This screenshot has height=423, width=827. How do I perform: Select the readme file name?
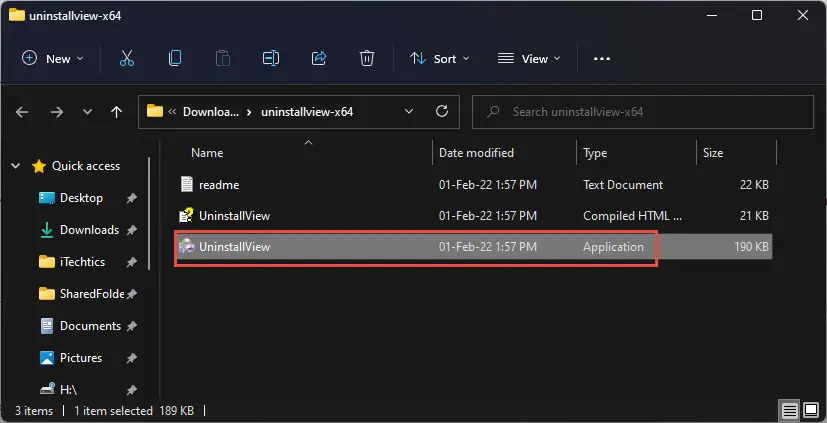tap(219, 185)
